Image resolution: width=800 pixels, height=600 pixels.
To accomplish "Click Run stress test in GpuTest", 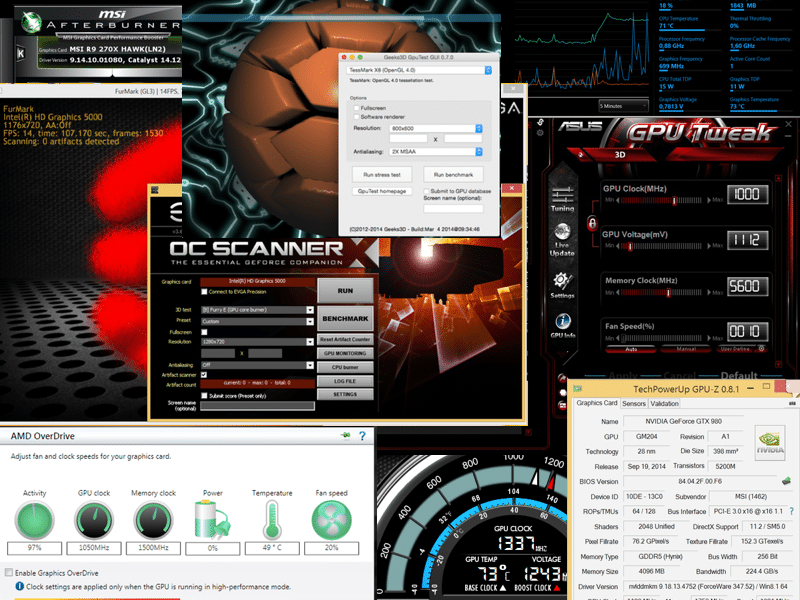I will point(382,174).
